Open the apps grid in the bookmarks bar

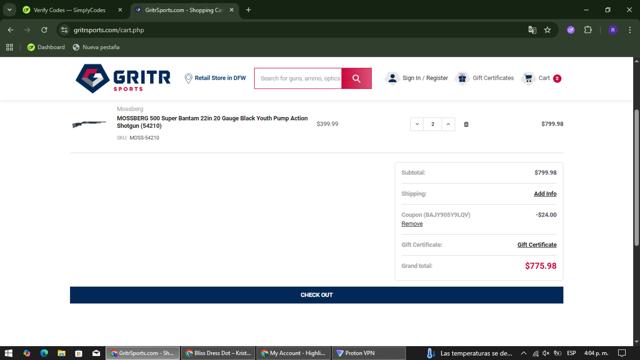pyautogui.click(x=9, y=47)
